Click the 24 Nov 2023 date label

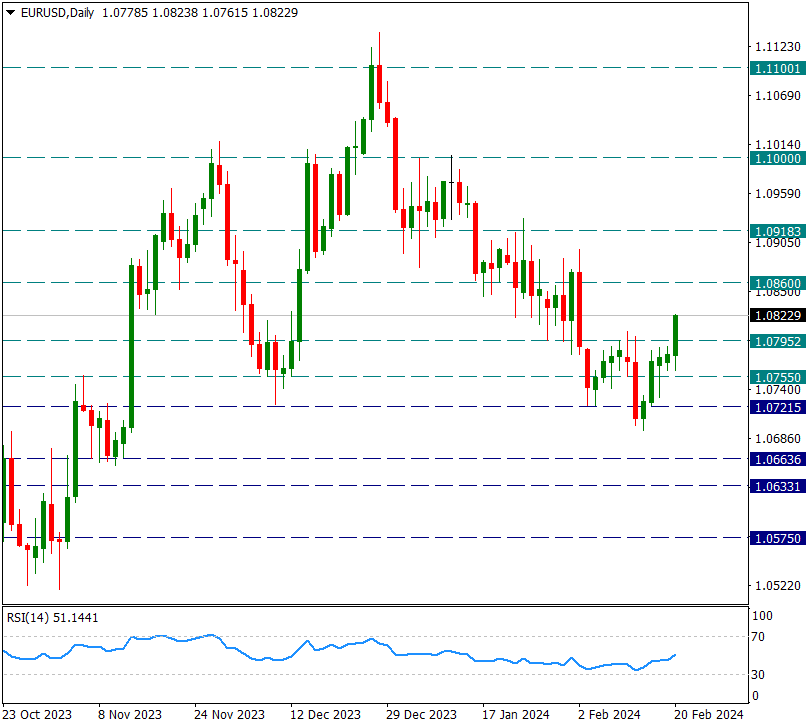click(229, 715)
